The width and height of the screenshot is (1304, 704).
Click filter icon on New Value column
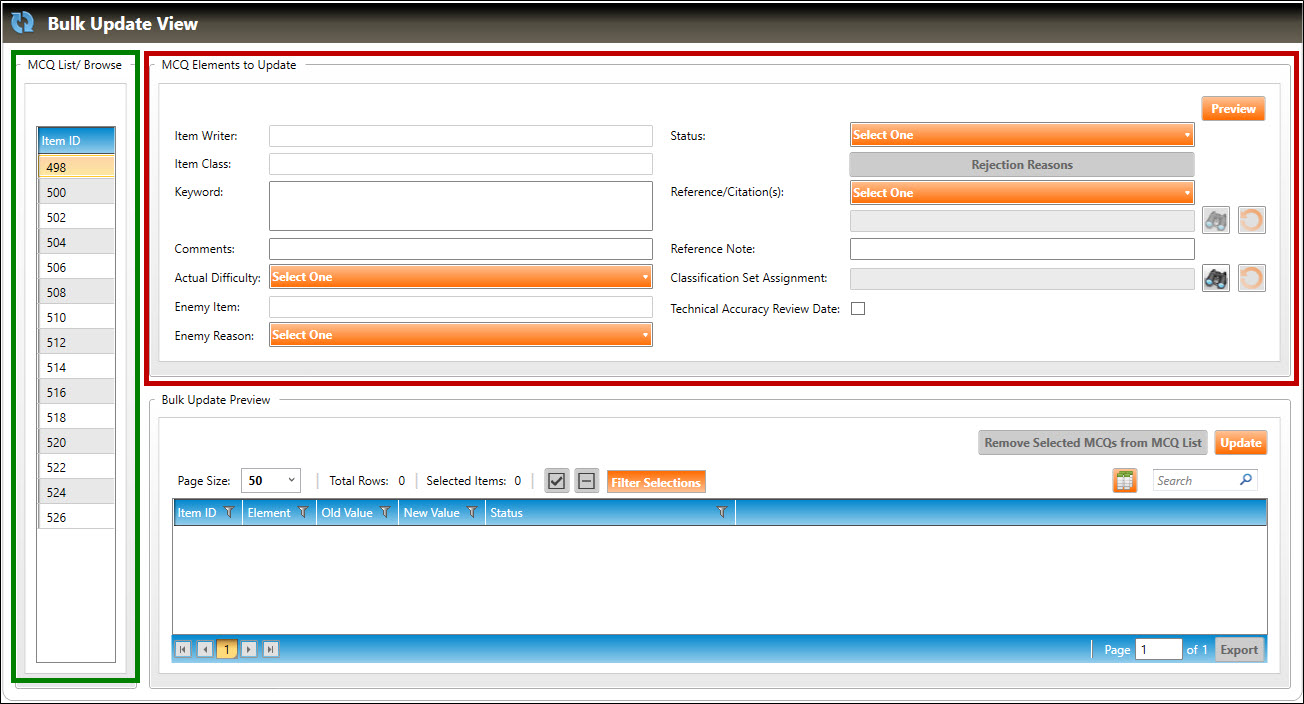pyautogui.click(x=472, y=513)
